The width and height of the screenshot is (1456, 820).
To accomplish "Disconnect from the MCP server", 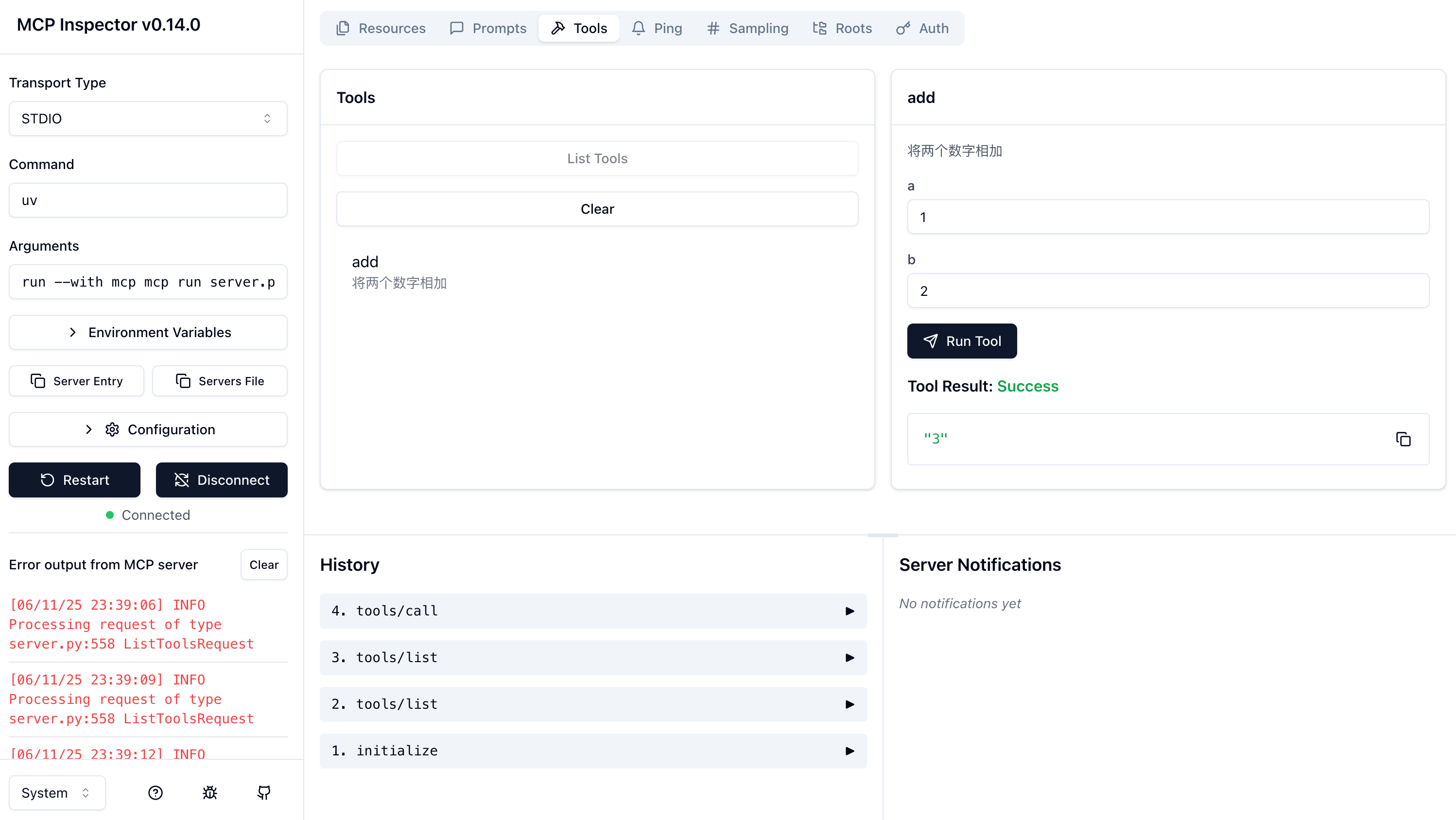I will [222, 480].
